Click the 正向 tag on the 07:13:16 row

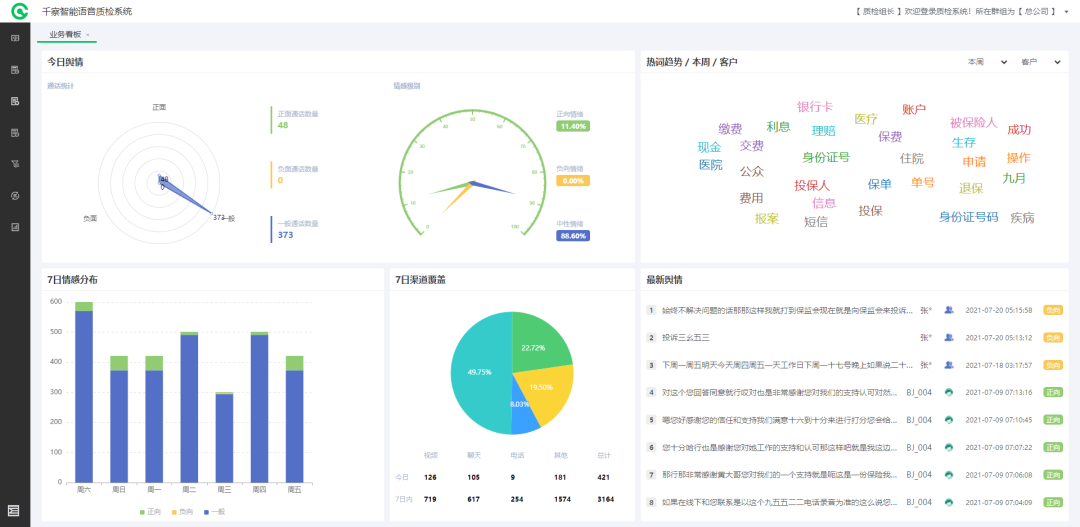(1052, 393)
